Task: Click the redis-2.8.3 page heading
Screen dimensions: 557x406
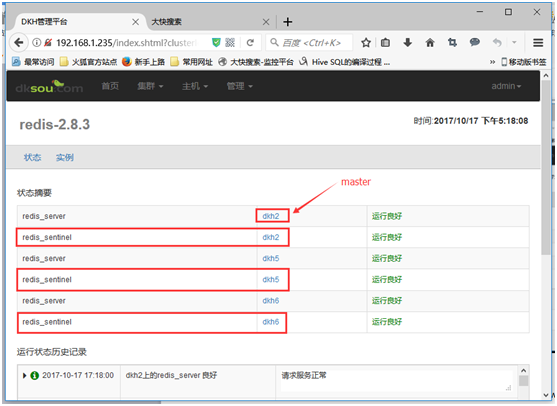Action: 55,125
